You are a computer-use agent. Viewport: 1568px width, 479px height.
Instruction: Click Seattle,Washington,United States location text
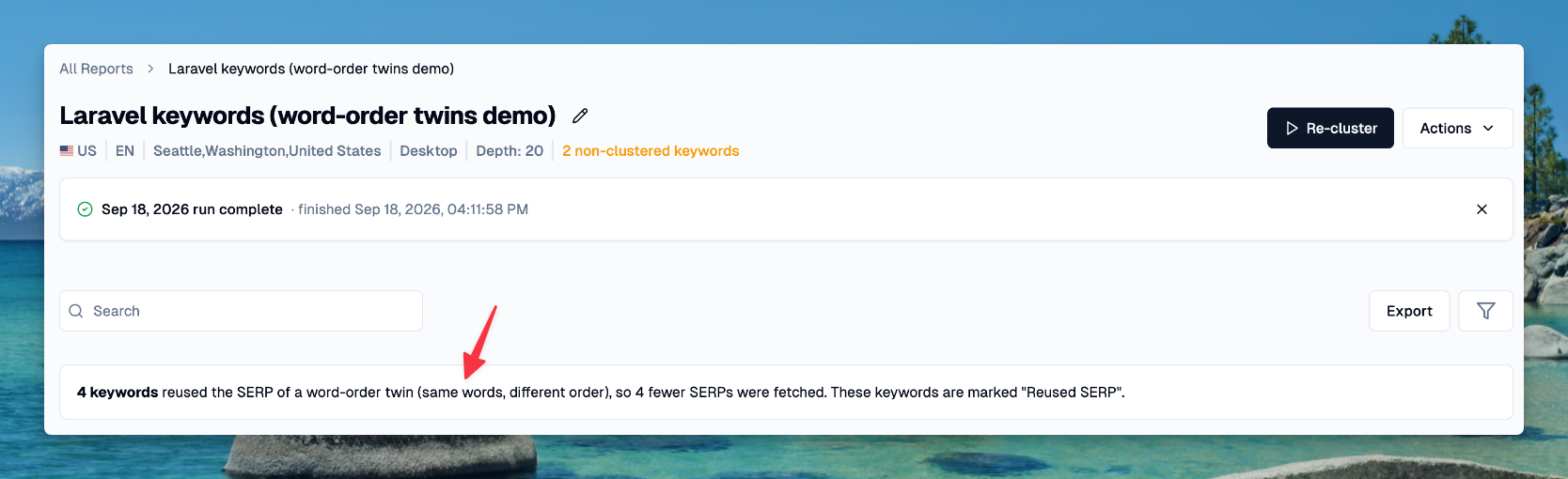pyautogui.click(x=267, y=151)
